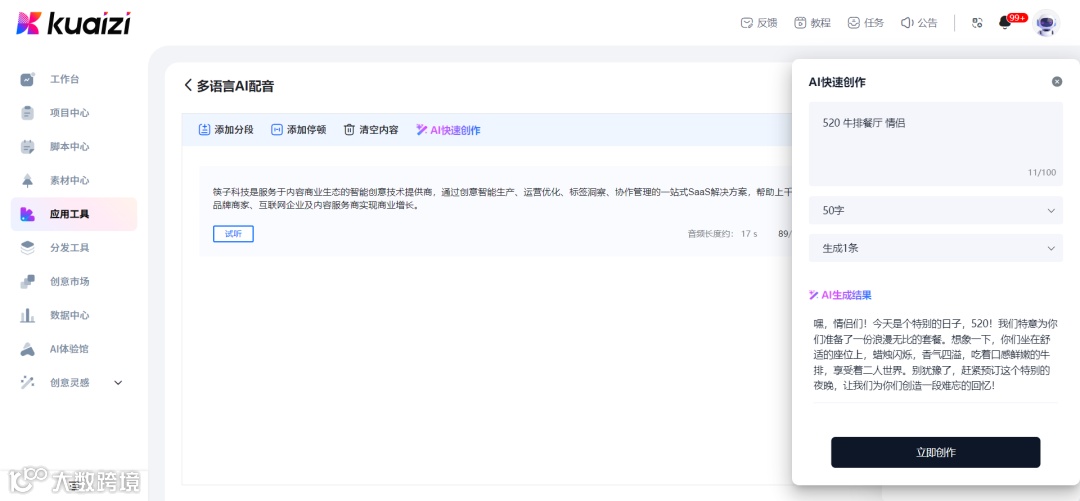Click the translate icon in the header
Screen dimensions: 1080x501
click(977, 23)
